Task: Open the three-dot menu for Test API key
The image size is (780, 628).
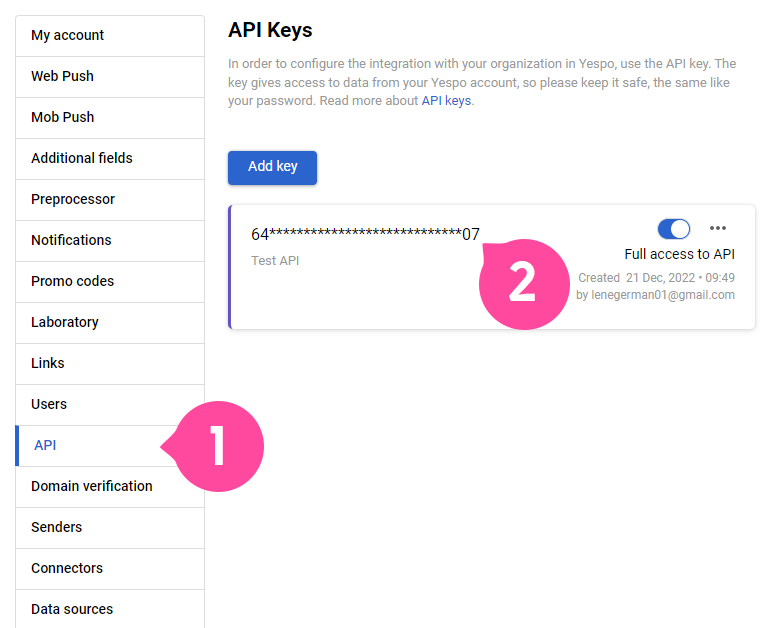Action: [717, 228]
